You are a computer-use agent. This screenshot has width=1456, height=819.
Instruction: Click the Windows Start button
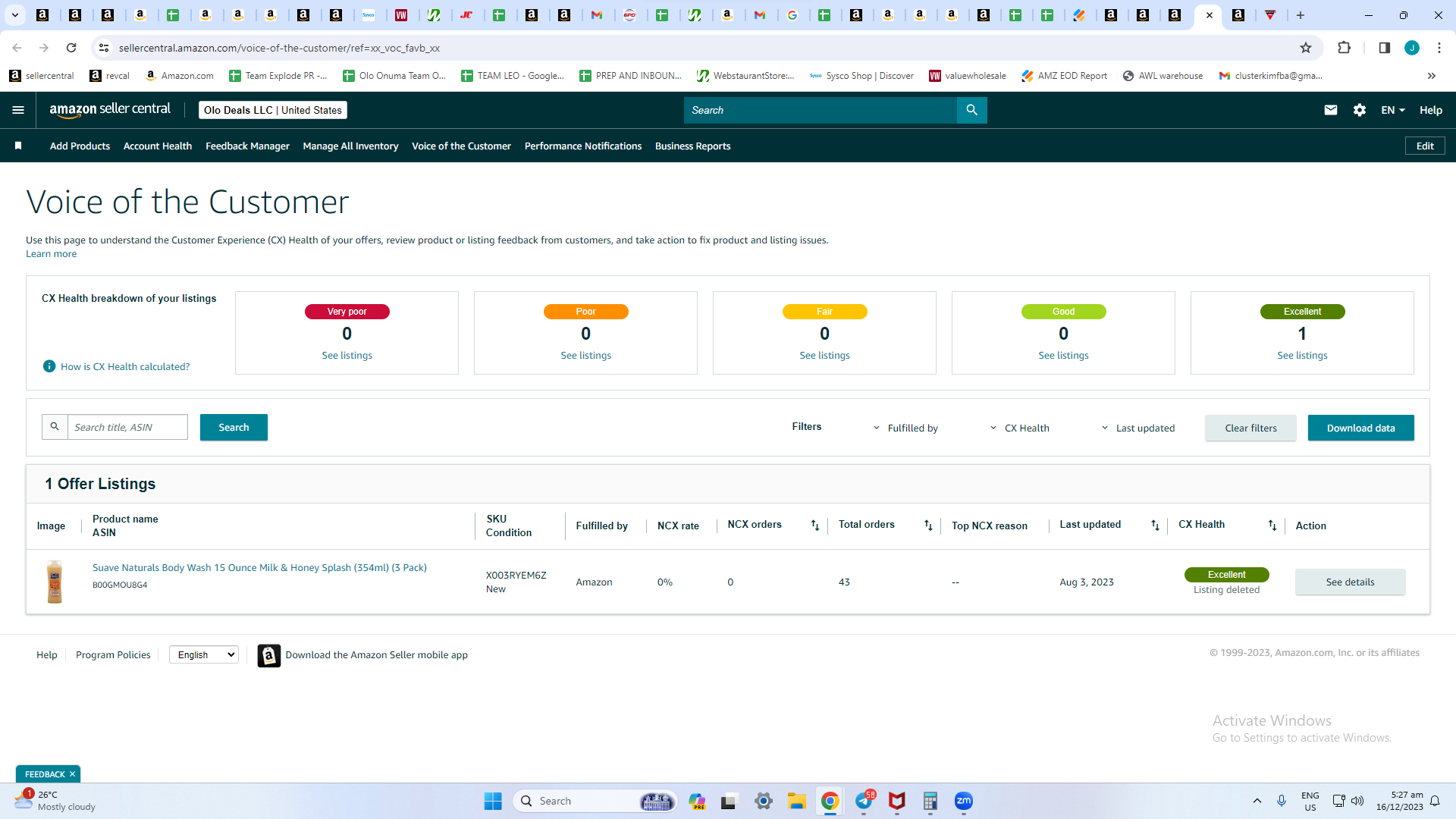pyautogui.click(x=493, y=801)
